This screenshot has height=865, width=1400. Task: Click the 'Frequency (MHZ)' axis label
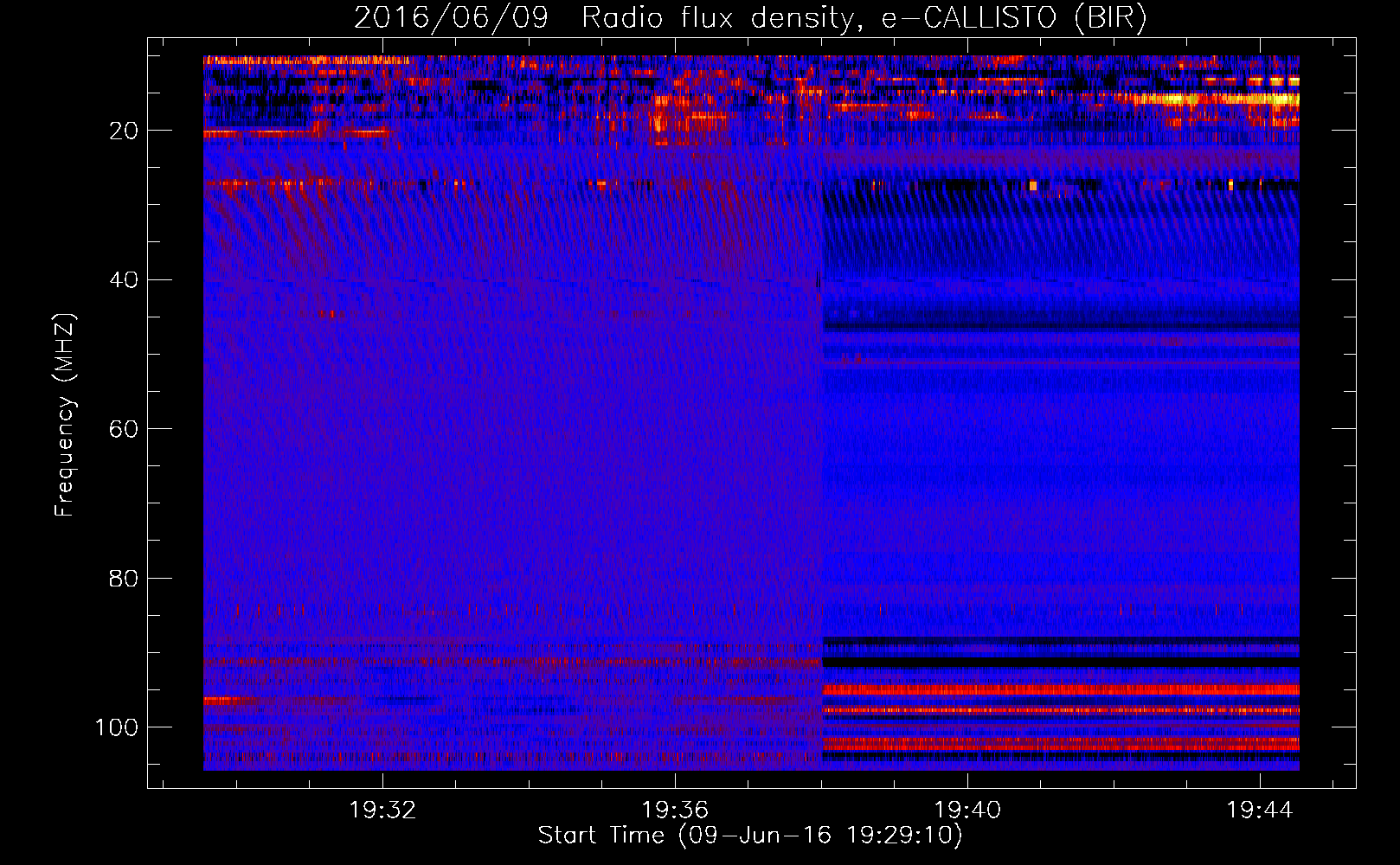click(65, 414)
